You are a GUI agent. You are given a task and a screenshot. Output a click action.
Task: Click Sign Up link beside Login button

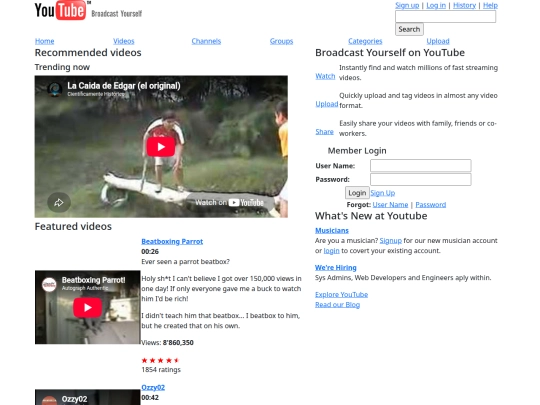[x=383, y=193]
